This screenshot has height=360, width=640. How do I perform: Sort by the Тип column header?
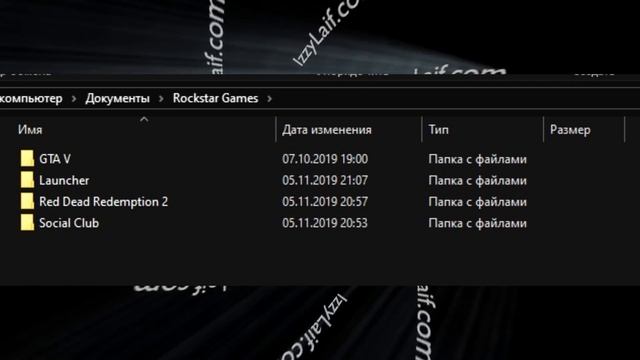[x=439, y=130]
